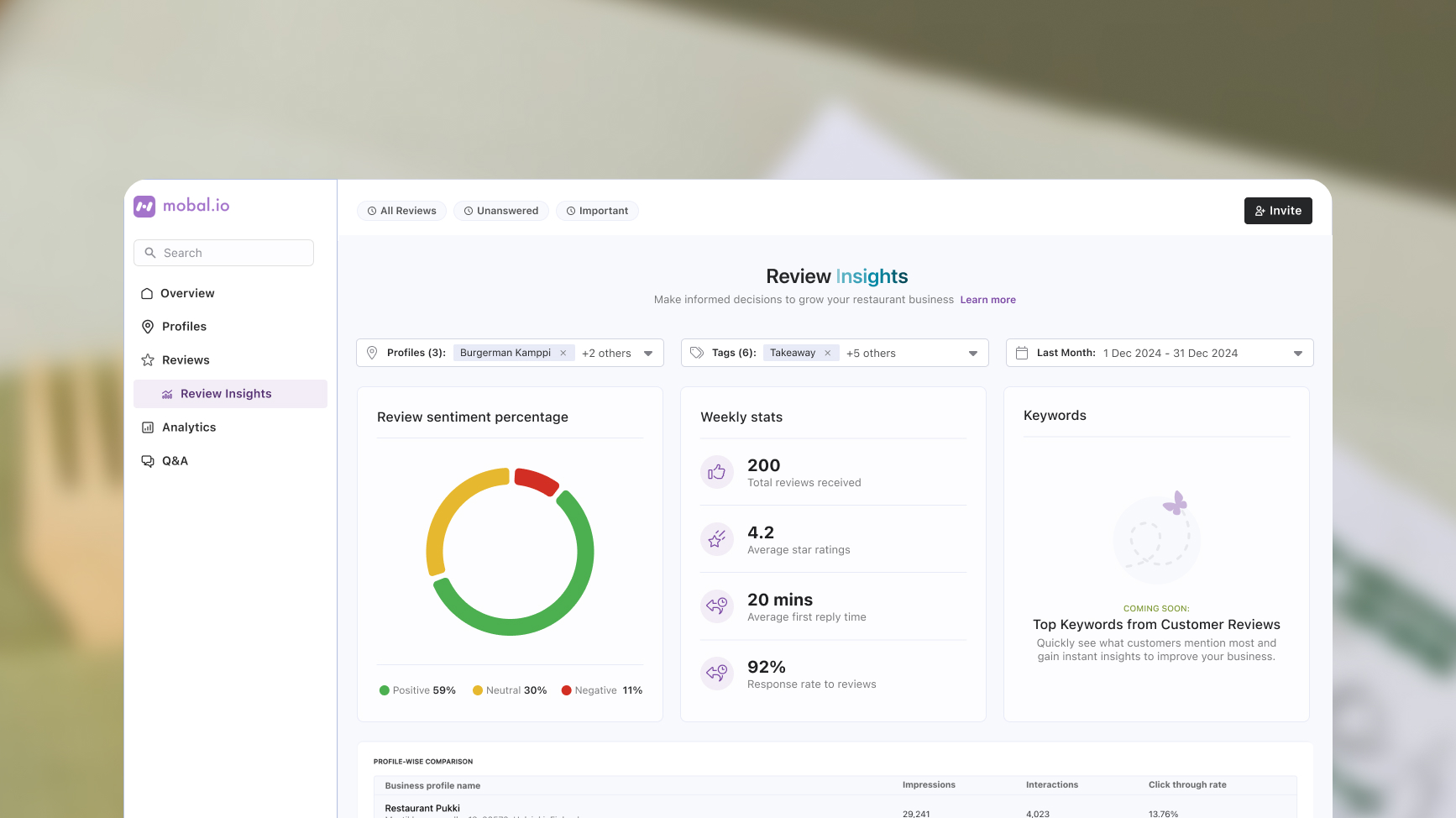
Task: Click the shooting star icon beside average ratings
Action: point(717,539)
